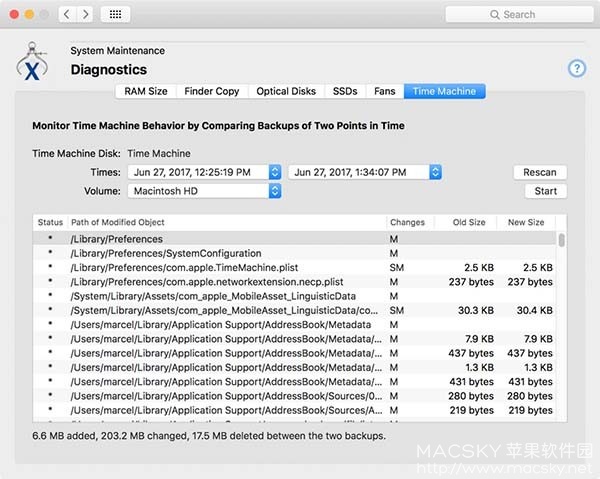Select the AddressBook/Metadata/... row with 431 bytes
This screenshot has height=479, width=600.
(294, 382)
